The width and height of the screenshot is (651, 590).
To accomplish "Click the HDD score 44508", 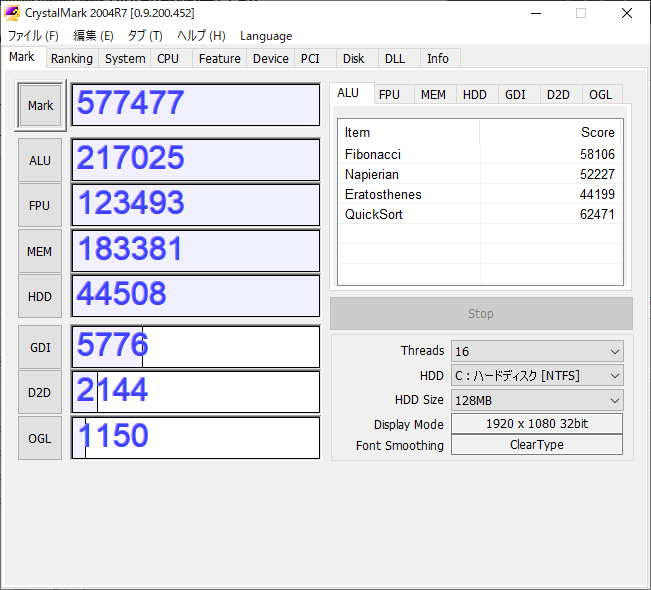I will (196, 296).
